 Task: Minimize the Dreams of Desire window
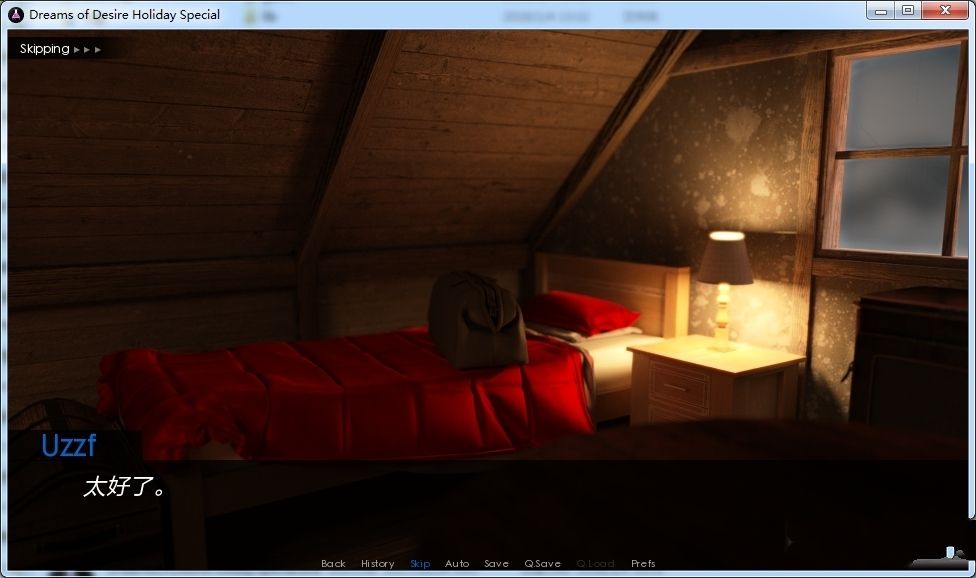tap(880, 11)
